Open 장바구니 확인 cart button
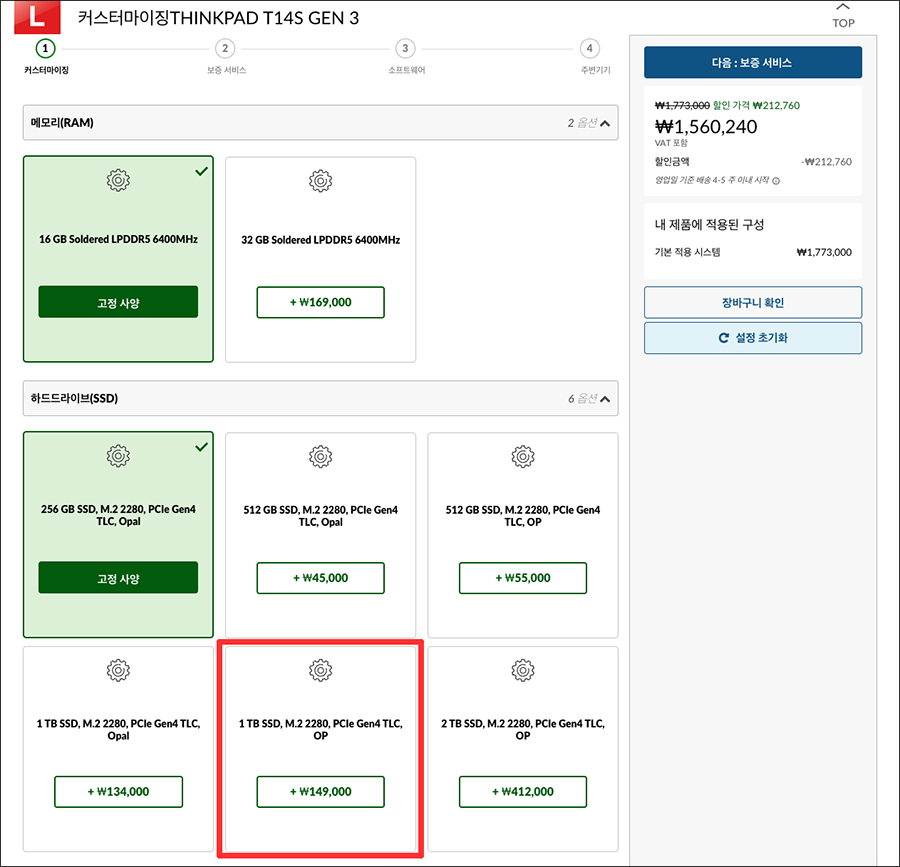 (x=752, y=302)
